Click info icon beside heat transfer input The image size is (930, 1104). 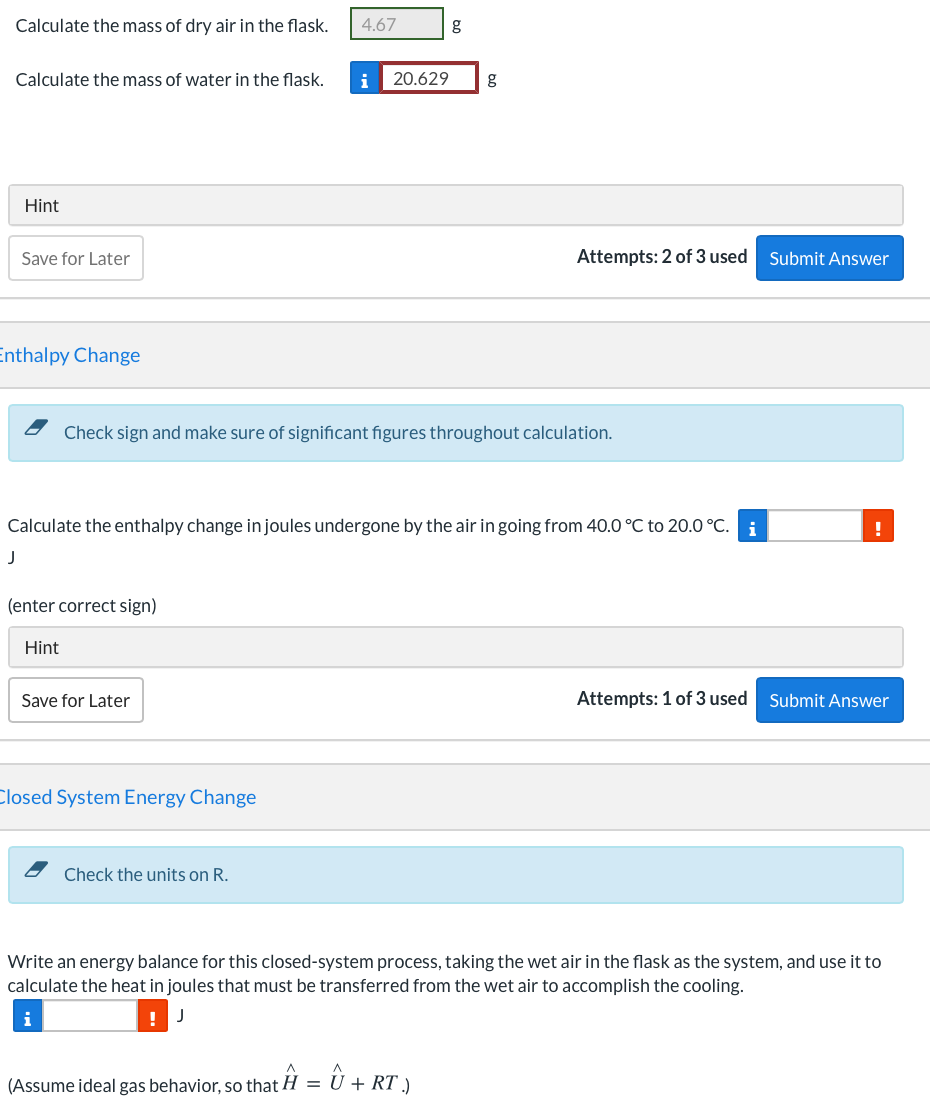[x=27, y=1015]
